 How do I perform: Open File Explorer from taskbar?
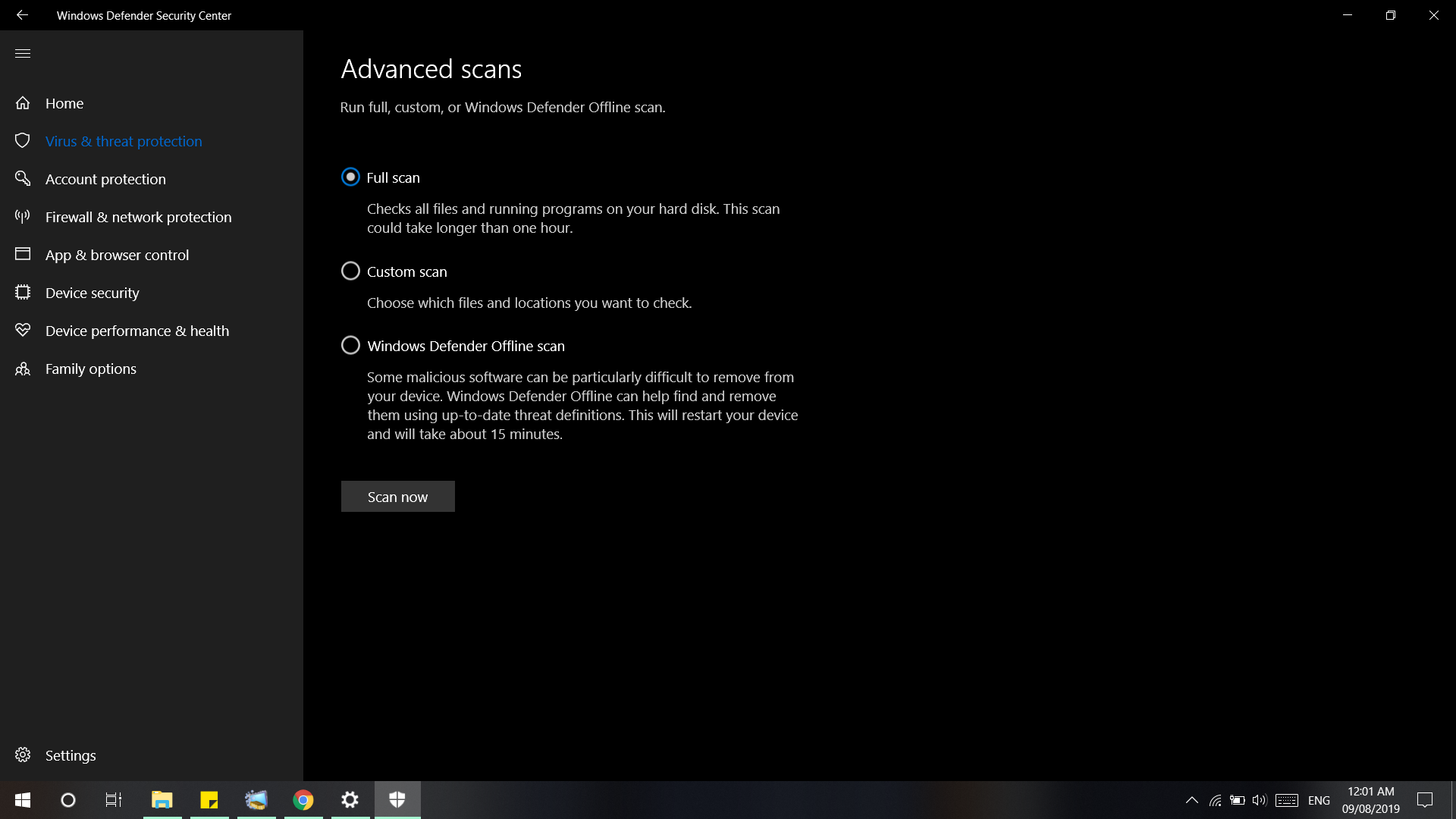click(x=162, y=800)
